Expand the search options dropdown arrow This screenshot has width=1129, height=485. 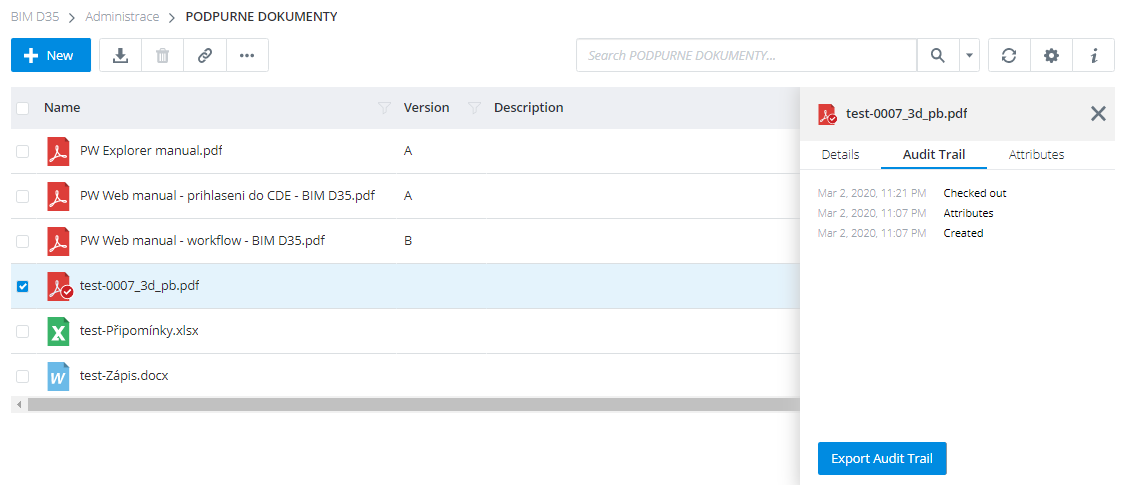tap(968, 56)
